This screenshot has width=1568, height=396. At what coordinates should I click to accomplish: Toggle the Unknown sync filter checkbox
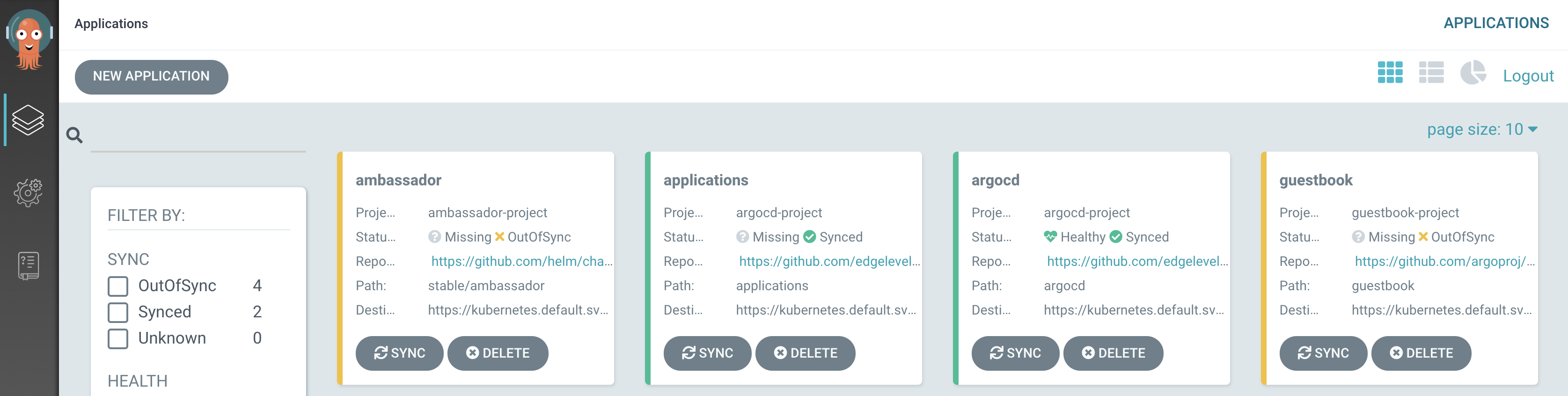(x=118, y=338)
